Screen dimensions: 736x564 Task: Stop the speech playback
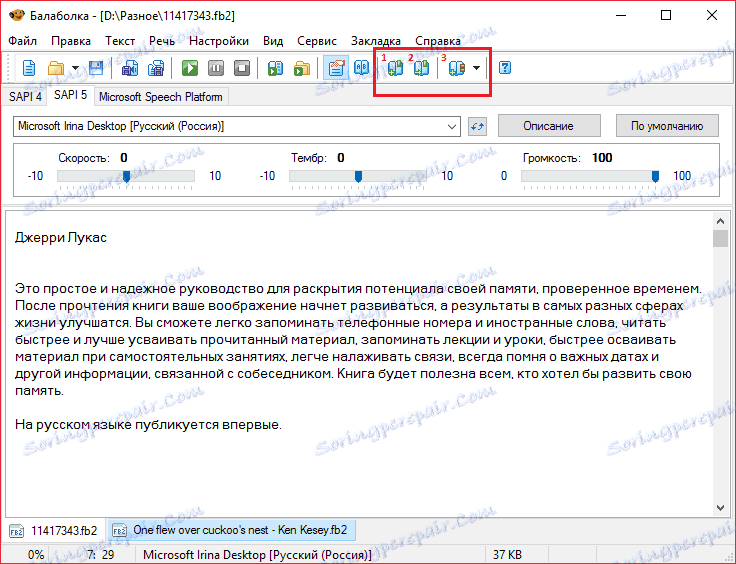tap(242, 68)
